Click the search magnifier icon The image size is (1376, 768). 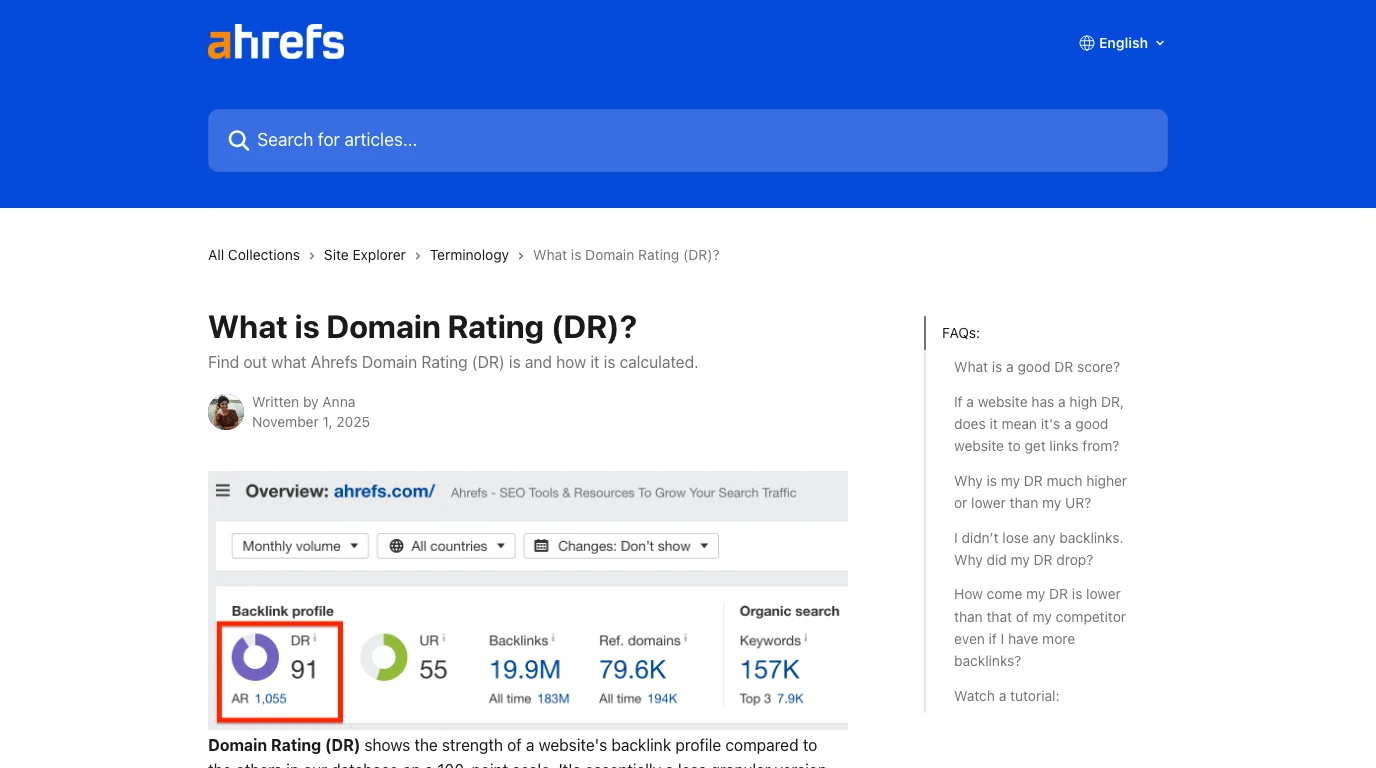click(238, 140)
